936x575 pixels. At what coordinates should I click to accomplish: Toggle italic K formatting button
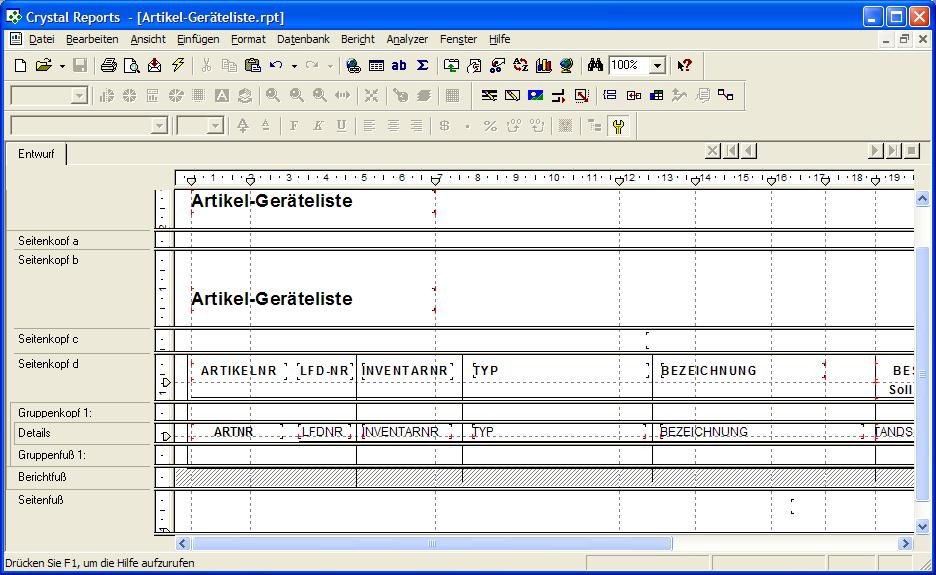pyautogui.click(x=318, y=126)
